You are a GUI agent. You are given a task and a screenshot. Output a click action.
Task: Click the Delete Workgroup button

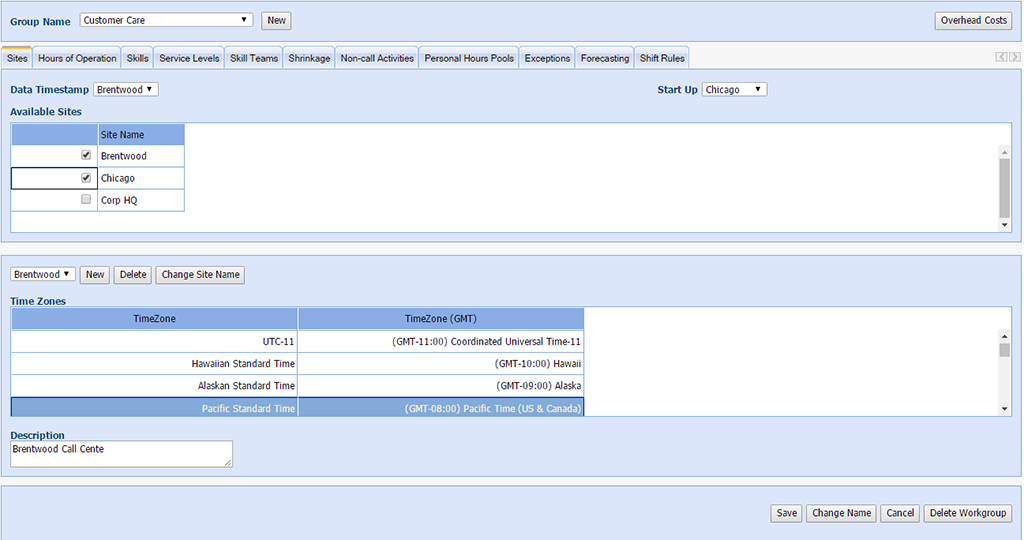[968, 513]
